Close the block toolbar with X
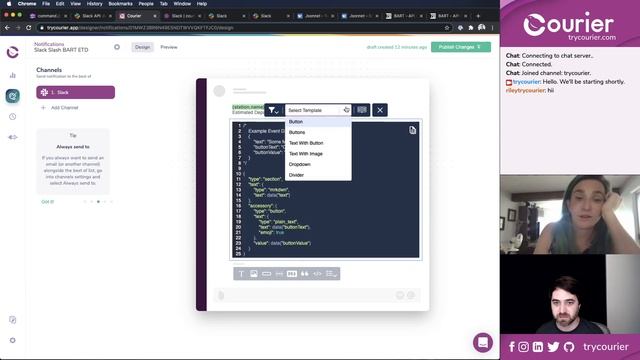This screenshot has width=640, height=360. coord(380,110)
